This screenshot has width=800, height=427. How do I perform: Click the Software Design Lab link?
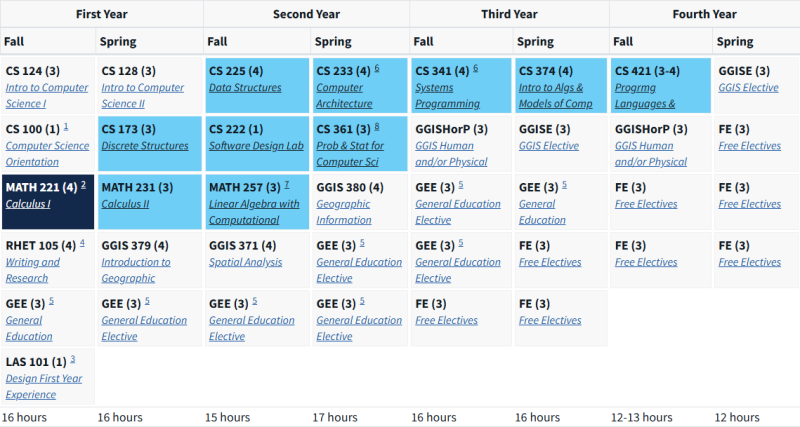(256, 146)
